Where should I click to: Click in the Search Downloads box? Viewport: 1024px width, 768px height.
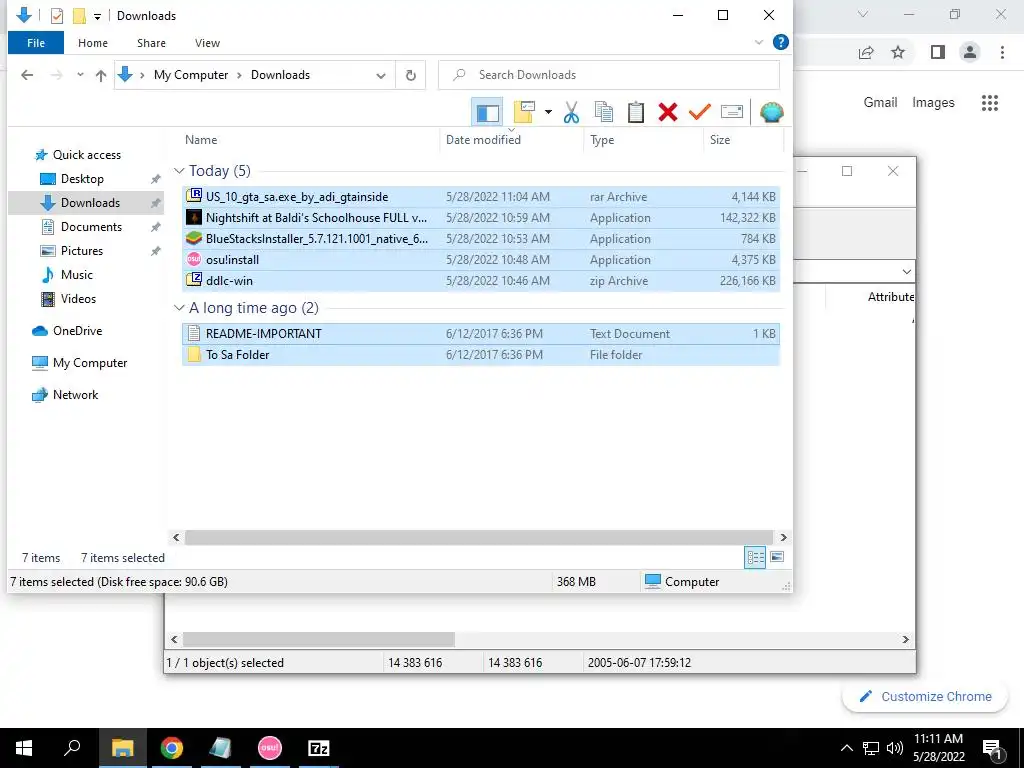pos(609,75)
